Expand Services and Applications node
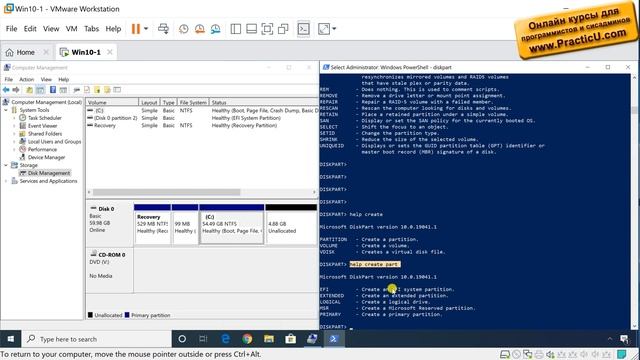The image size is (640, 360). point(6,181)
